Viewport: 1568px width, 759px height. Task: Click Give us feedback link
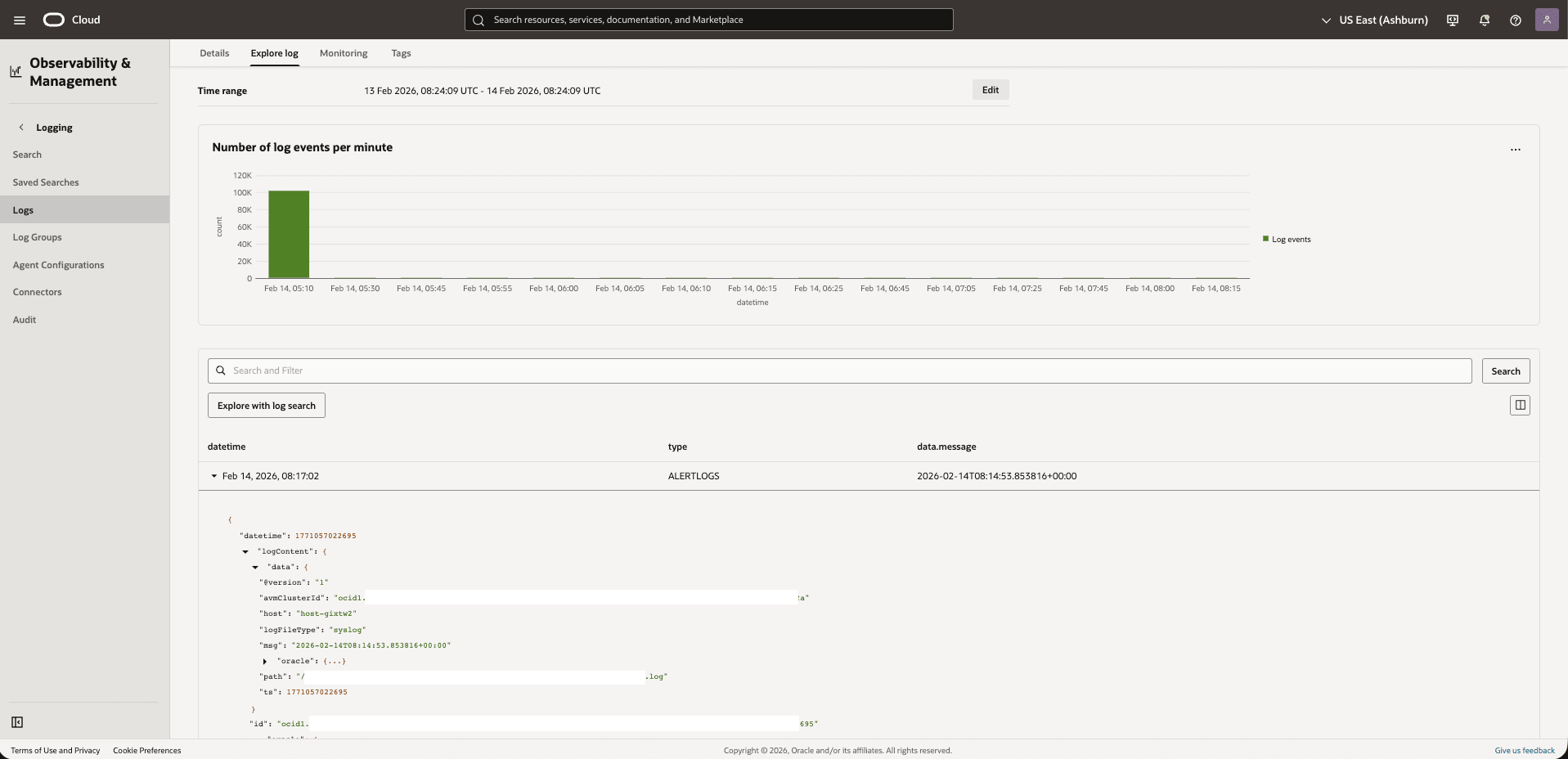coord(1525,750)
